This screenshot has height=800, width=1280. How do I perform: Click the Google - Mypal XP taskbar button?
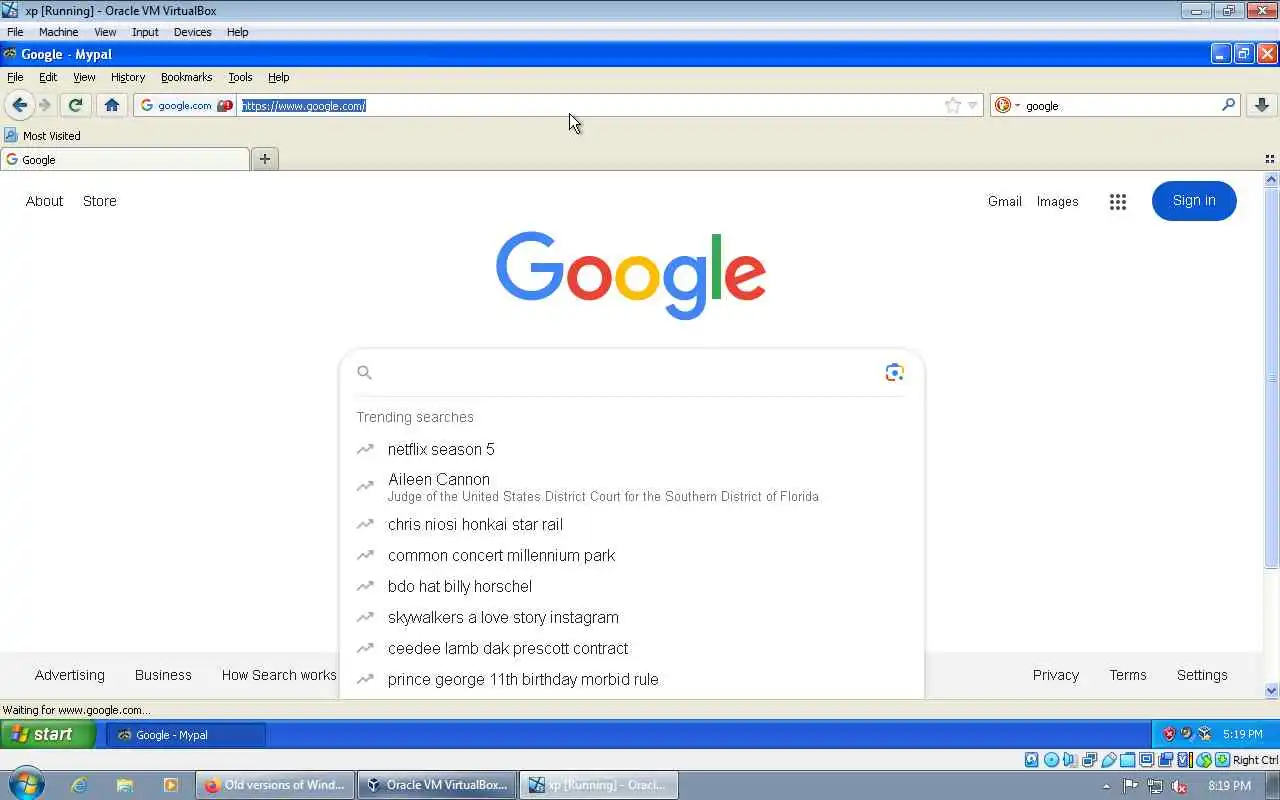click(186, 735)
